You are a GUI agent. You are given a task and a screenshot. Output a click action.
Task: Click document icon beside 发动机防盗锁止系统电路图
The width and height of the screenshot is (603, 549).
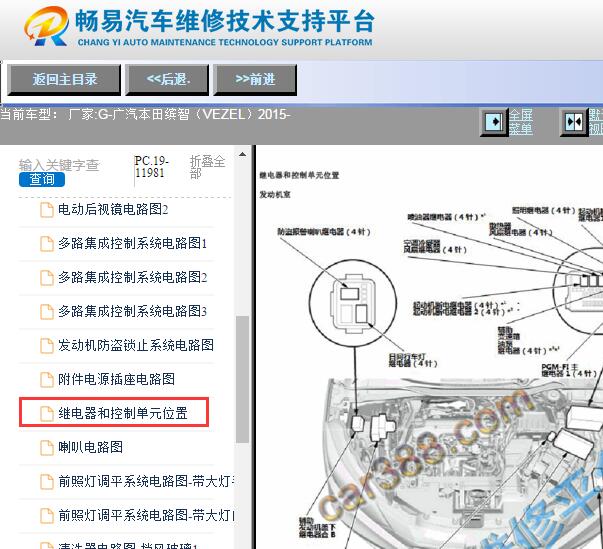[47, 346]
